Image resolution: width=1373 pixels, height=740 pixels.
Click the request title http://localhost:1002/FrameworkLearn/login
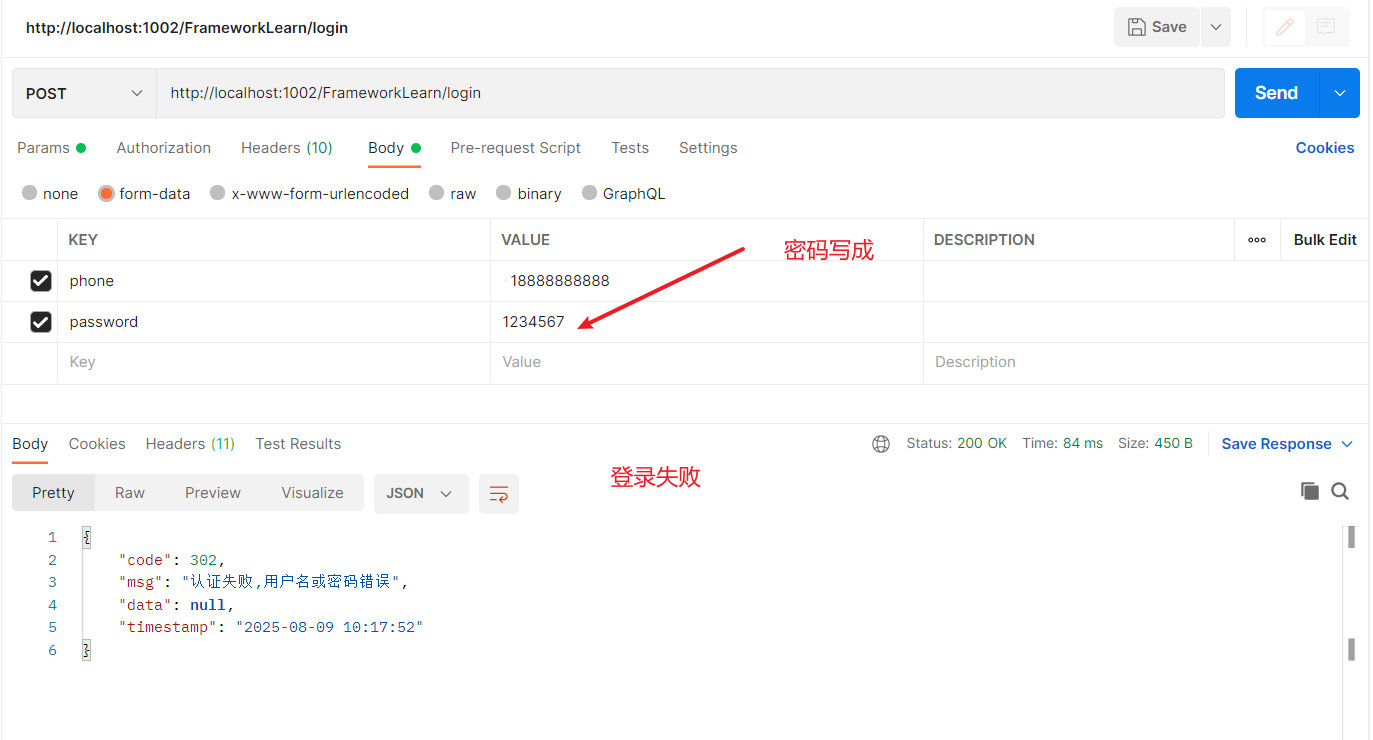click(x=187, y=28)
